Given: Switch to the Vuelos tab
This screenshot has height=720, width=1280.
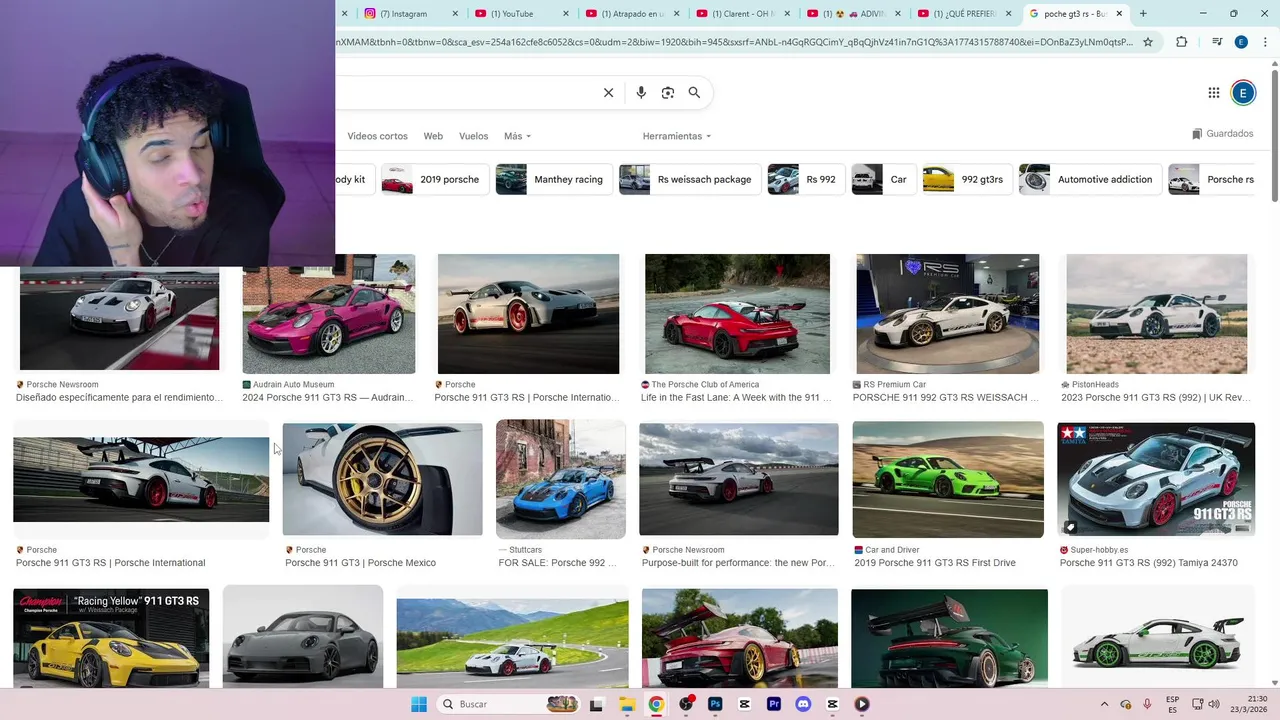Looking at the screenshot, I should (x=473, y=136).
